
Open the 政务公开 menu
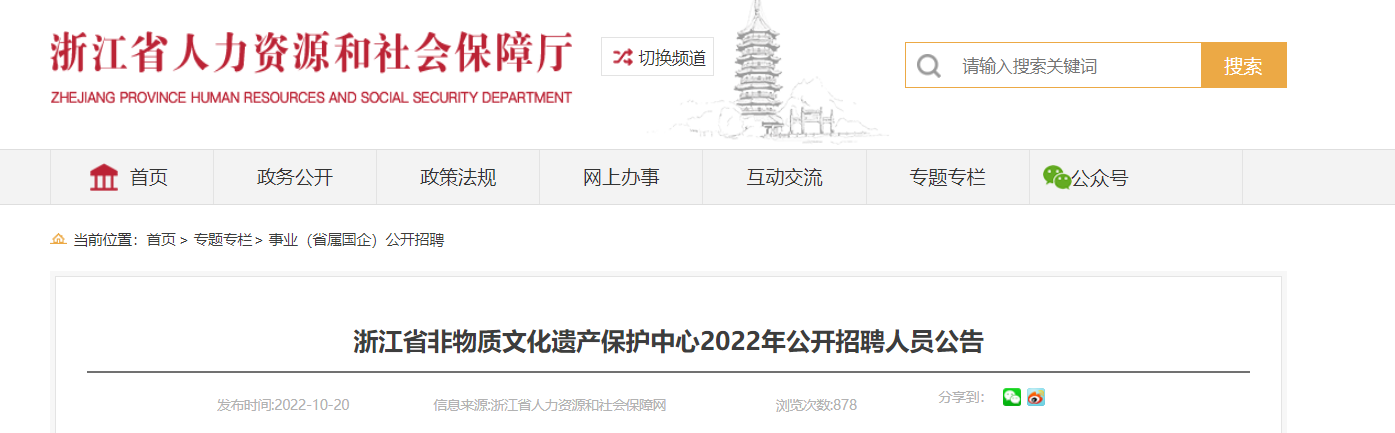click(x=295, y=178)
